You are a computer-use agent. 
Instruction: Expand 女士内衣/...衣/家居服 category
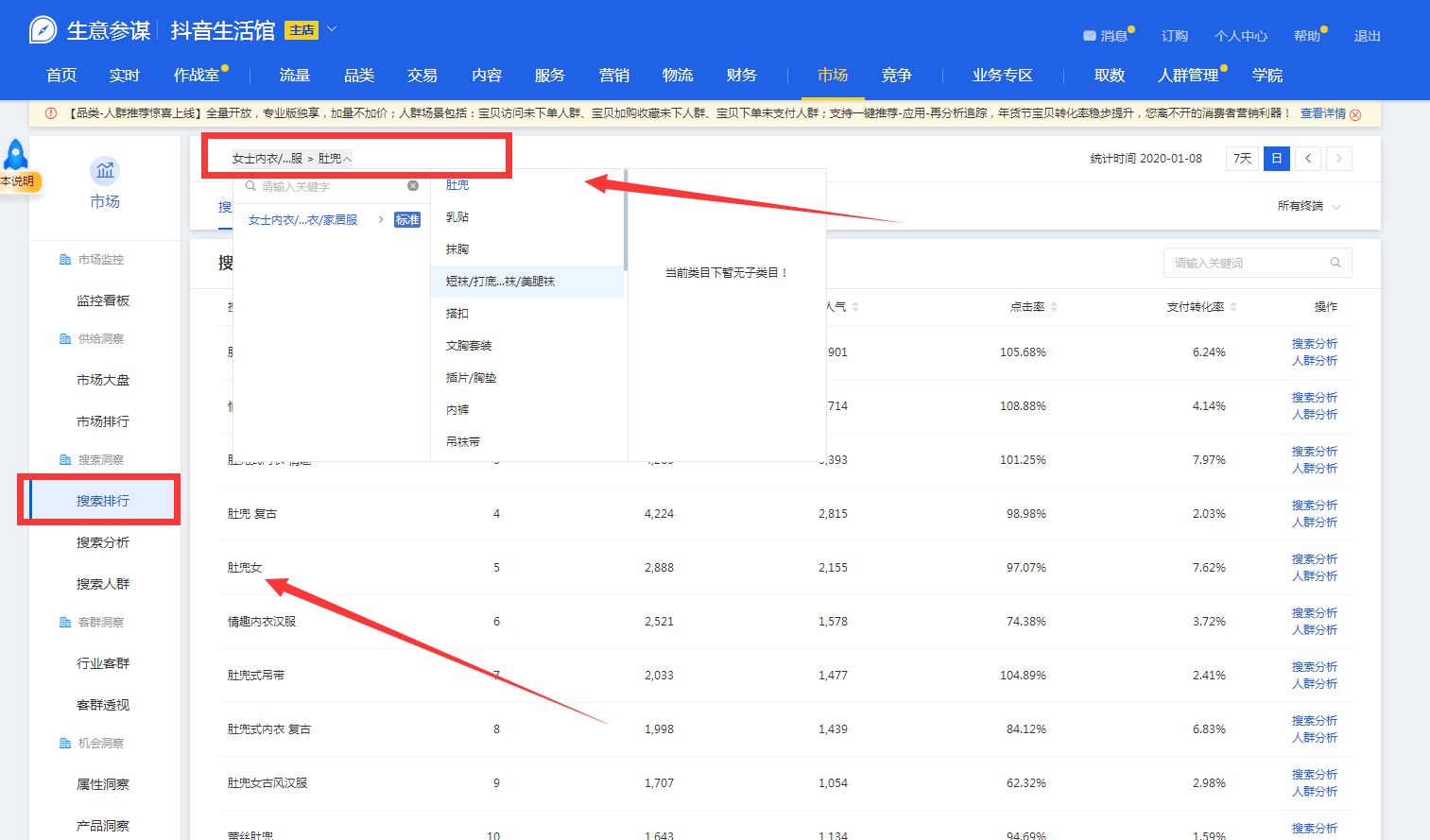pyautogui.click(x=382, y=220)
